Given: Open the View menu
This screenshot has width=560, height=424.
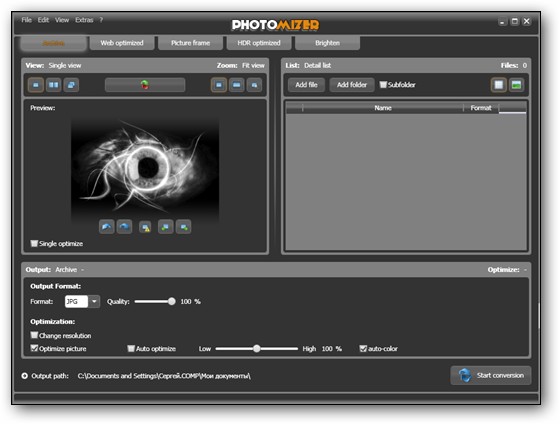Looking at the screenshot, I should [x=62, y=20].
